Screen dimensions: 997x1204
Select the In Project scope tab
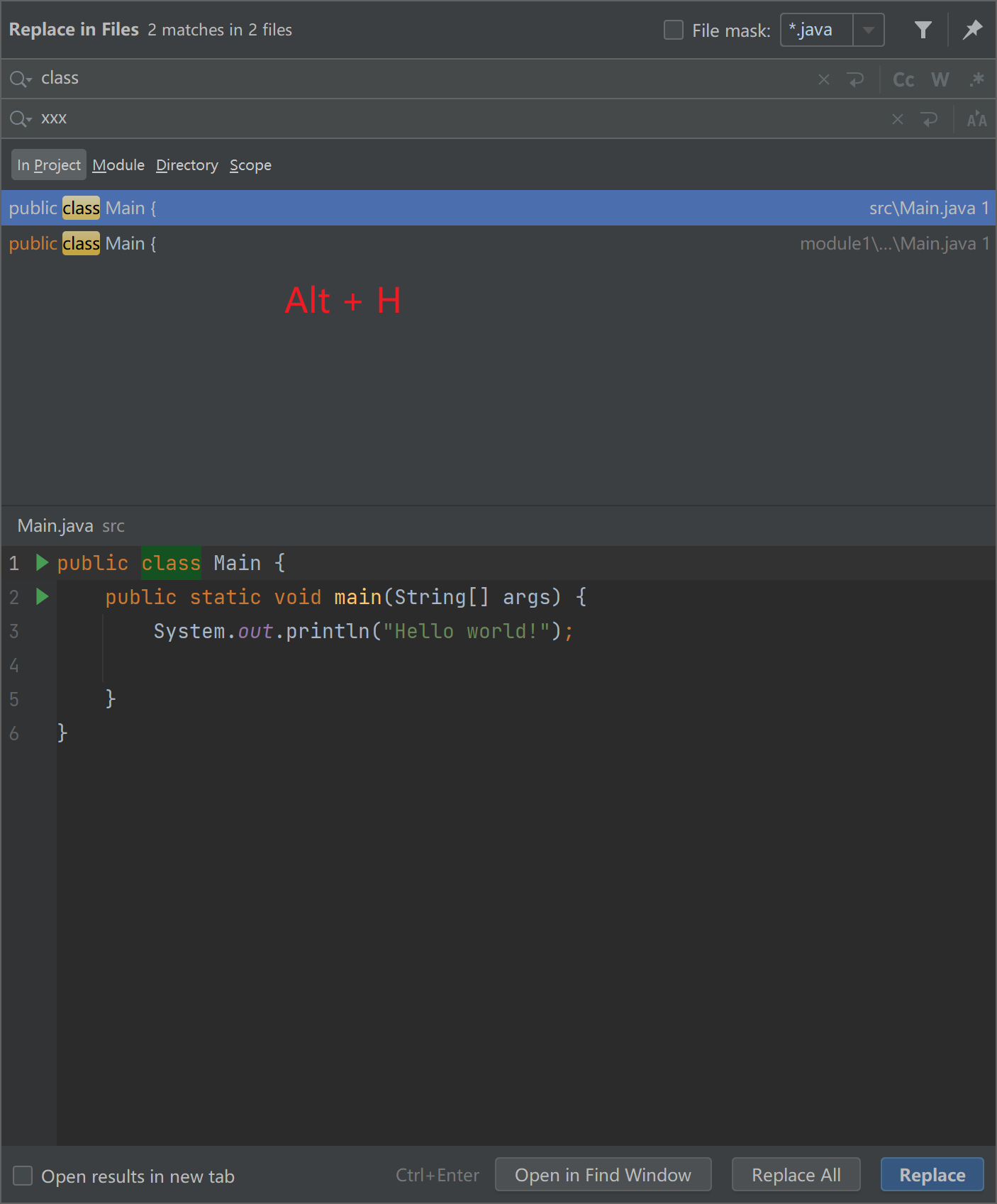click(x=49, y=165)
